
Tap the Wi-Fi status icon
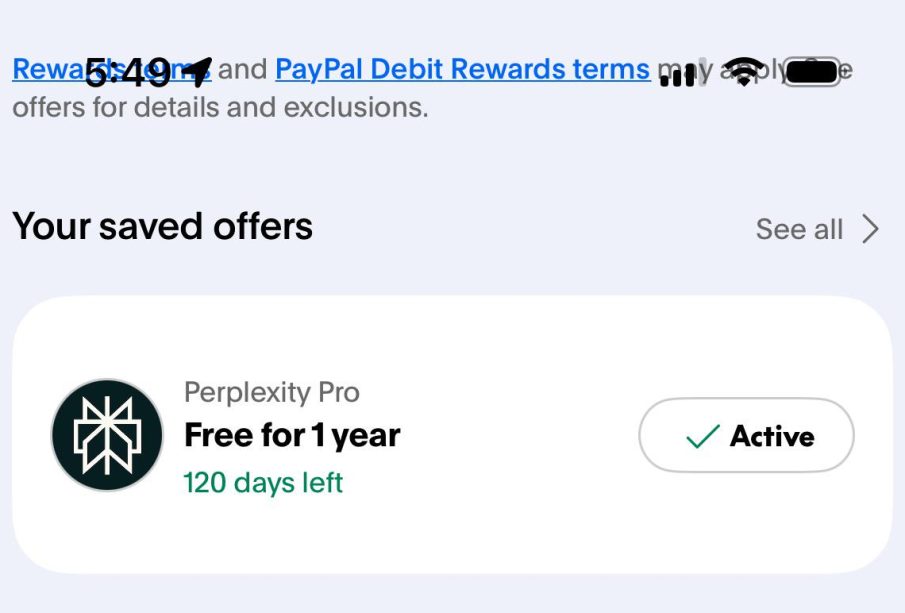(743, 71)
